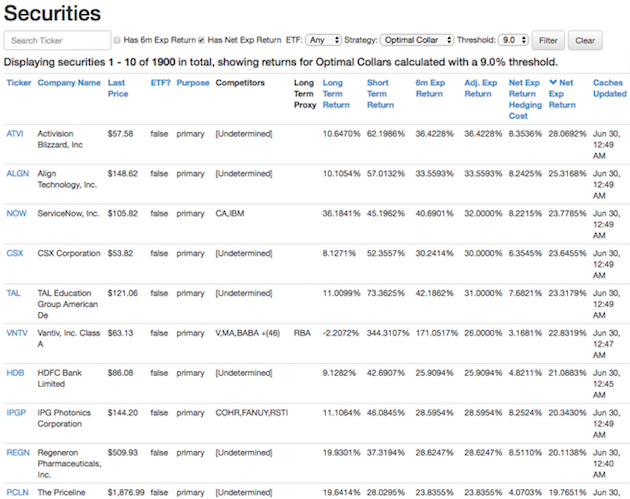This screenshot has width=630, height=499.
Task: Open the ETF Any dropdown
Action: 323,40
